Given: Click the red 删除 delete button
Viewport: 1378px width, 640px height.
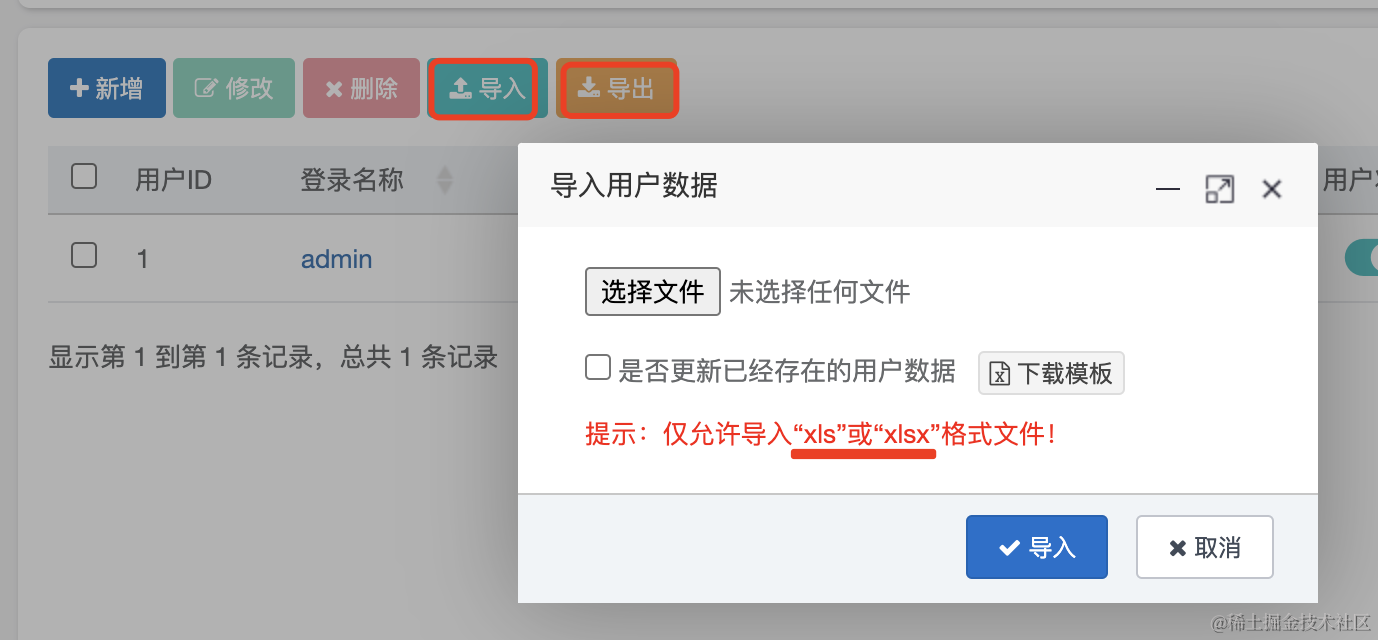Looking at the screenshot, I should pyautogui.click(x=361, y=88).
